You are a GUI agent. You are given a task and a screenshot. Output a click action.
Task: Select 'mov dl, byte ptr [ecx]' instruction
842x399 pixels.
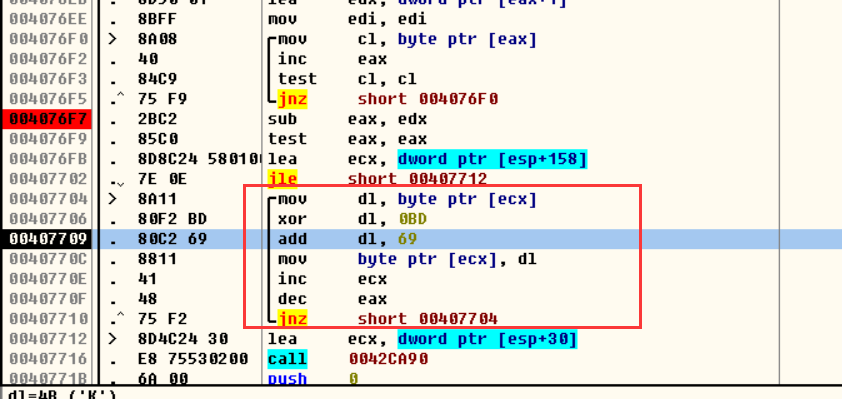(407, 199)
